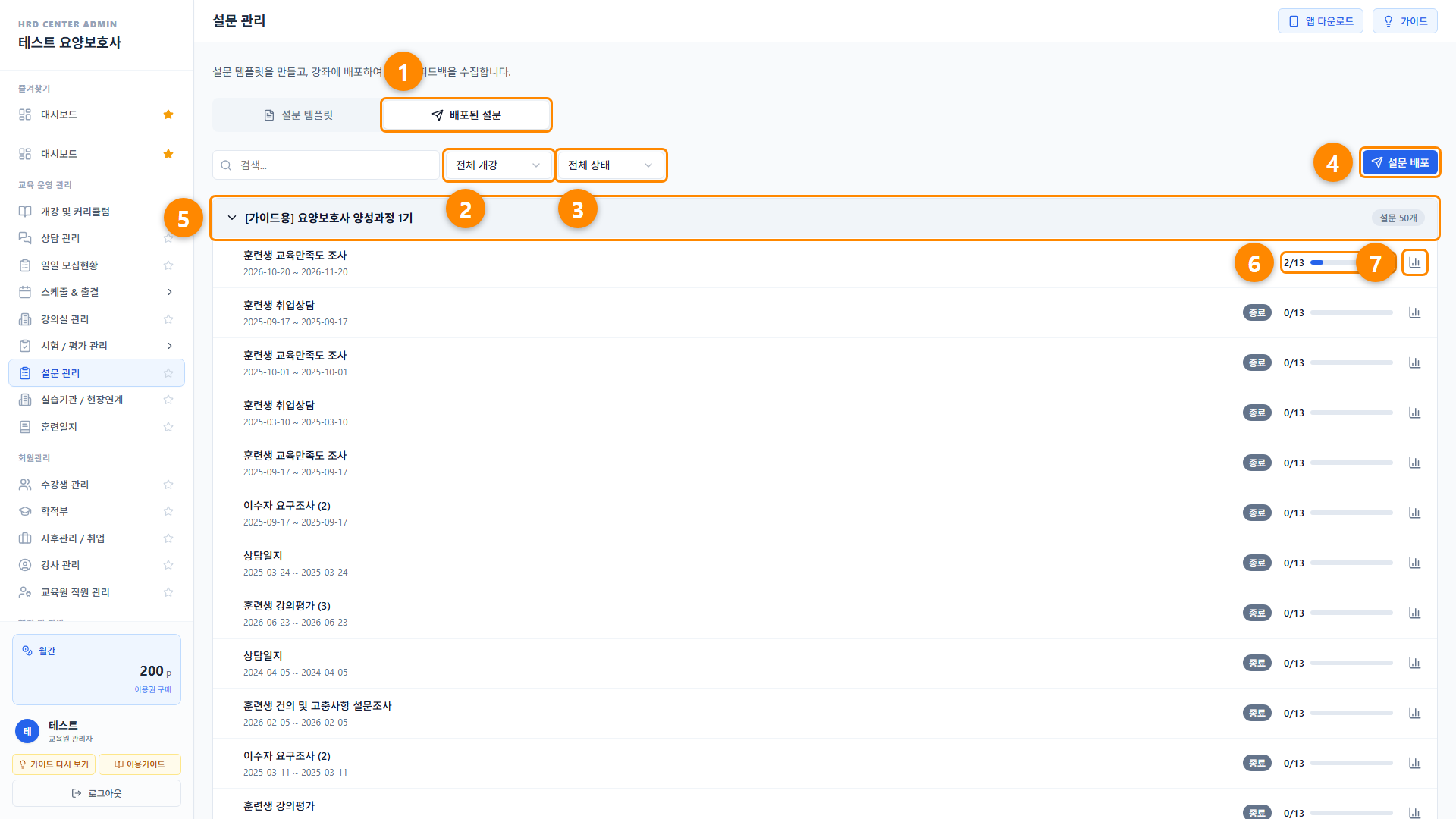This screenshot has width=1456, height=819.
Task: Open the 전체 개강 dropdown
Action: [x=498, y=165]
